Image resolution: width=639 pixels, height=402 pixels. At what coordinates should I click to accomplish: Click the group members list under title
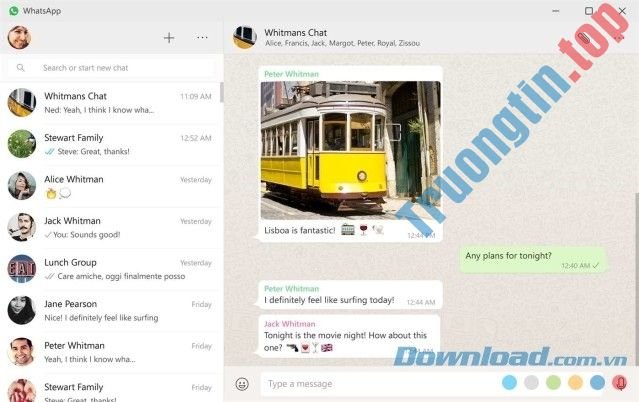(342, 43)
